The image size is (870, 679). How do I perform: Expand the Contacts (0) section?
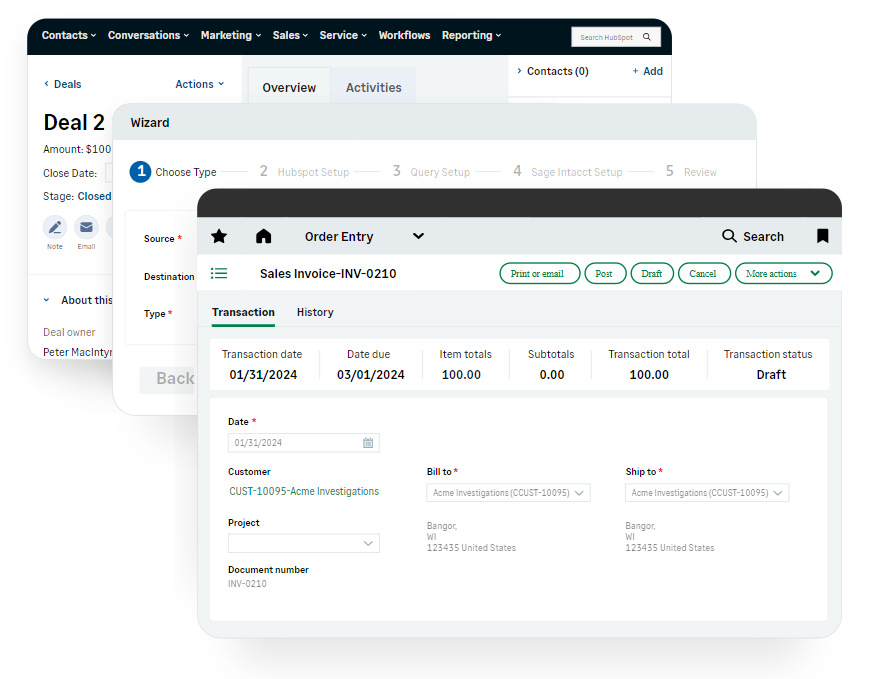(520, 71)
